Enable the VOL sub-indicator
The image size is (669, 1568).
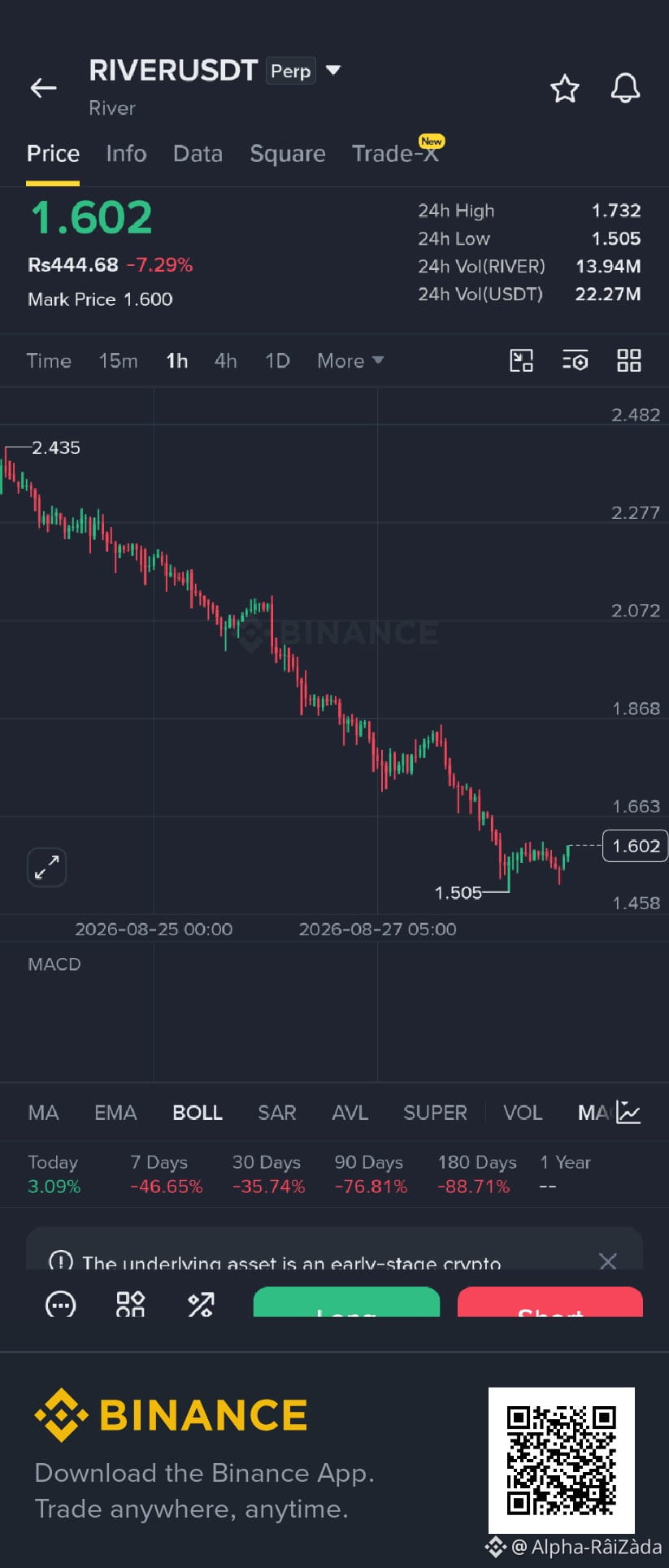coord(523,1113)
